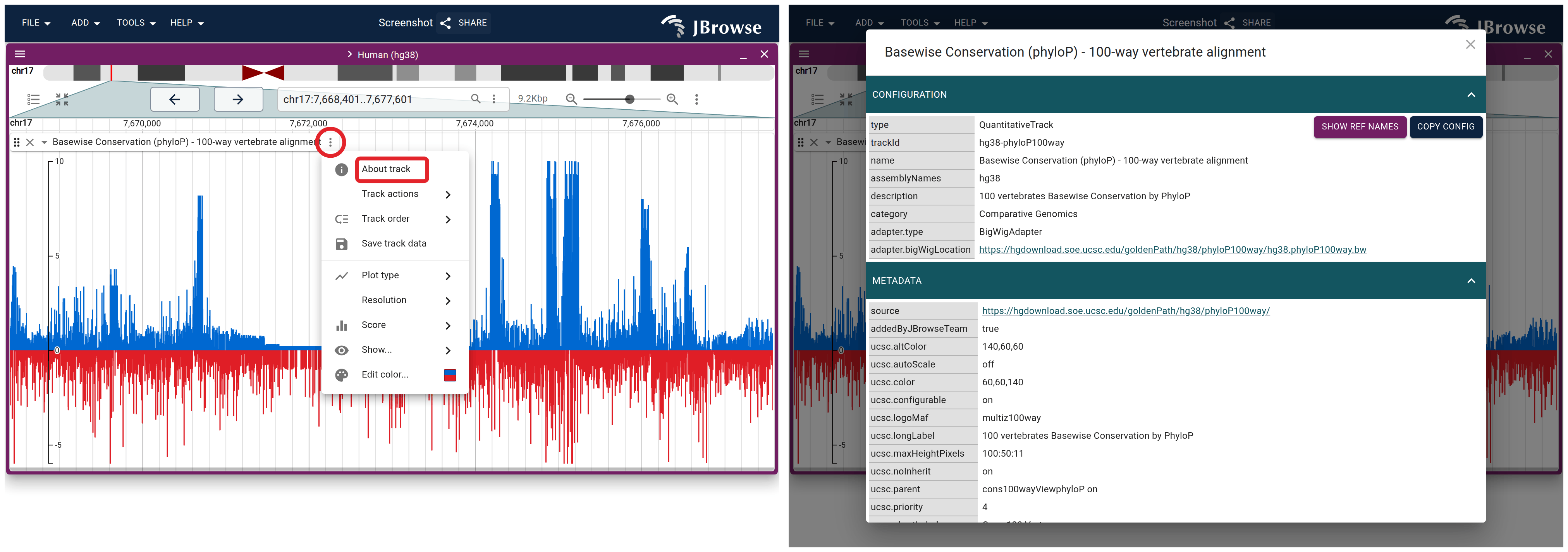Click the BigWigAdapter value
This screenshot has width=1568, height=552.
coord(1010,231)
